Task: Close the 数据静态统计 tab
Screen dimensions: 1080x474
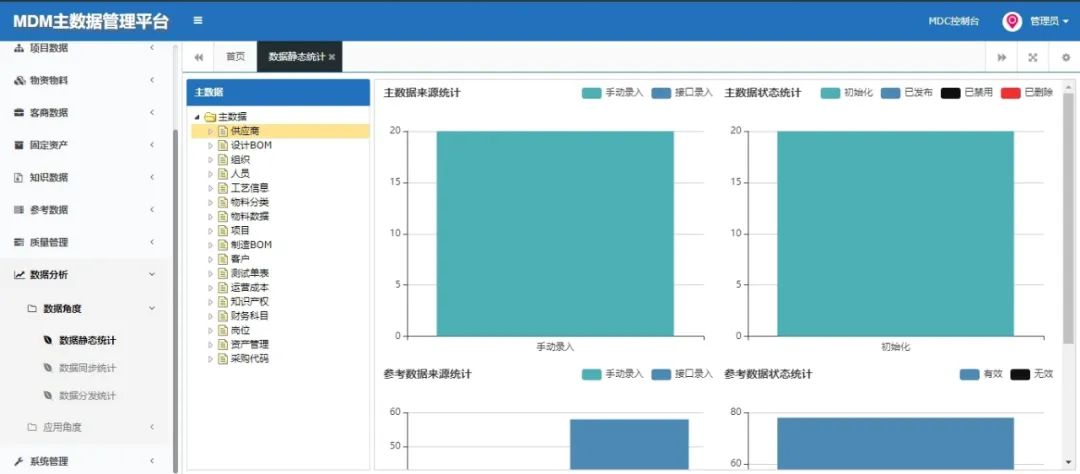Action: 332,57
